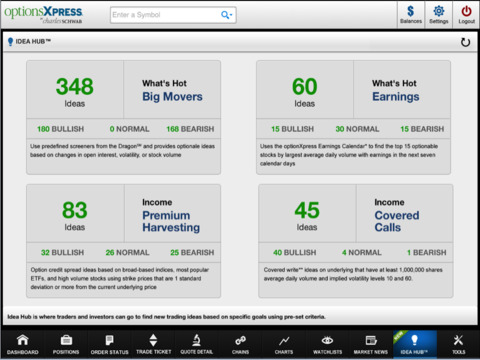The image size is (480, 360).
Task: Open Premium Harvesting ideas
Action: click(x=171, y=221)
